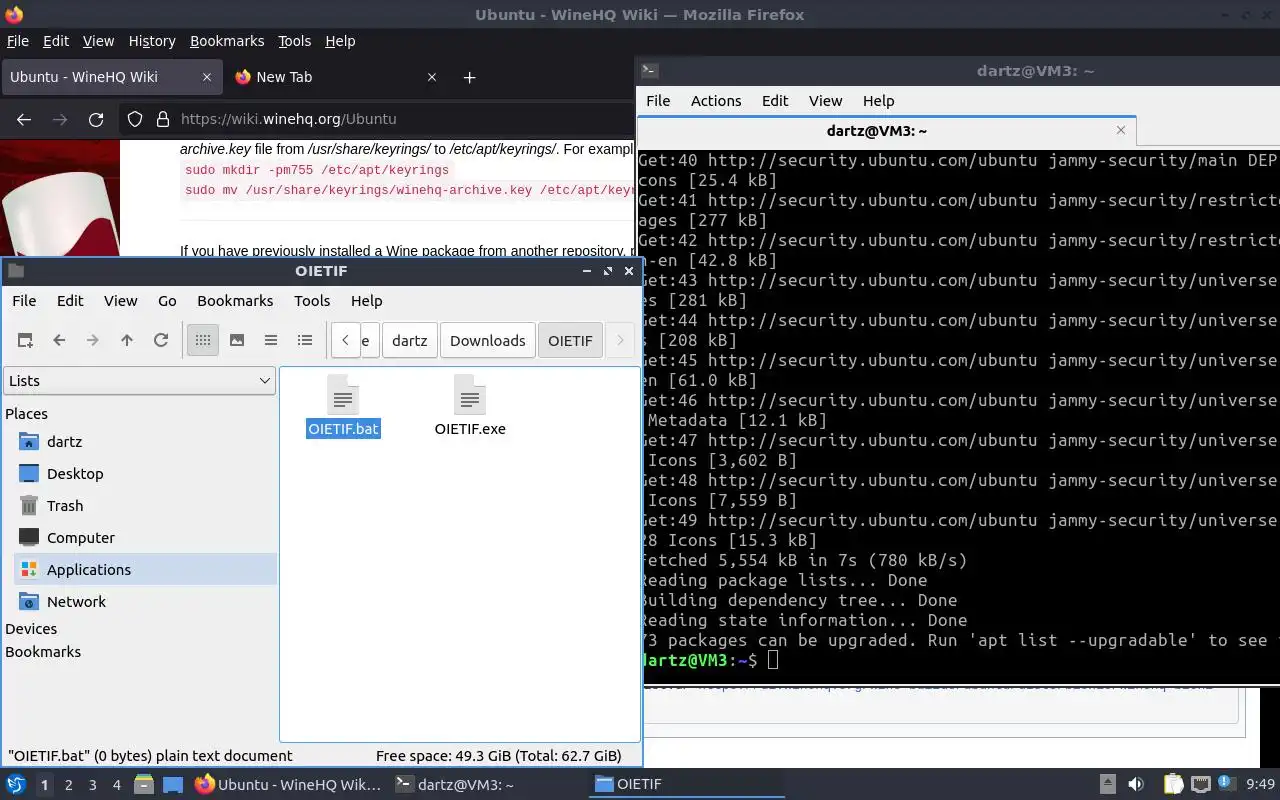The width and height of the screenshot is (1280, 800).
Task: Switch to workspace 4 in taskbar
Action: 116,785
